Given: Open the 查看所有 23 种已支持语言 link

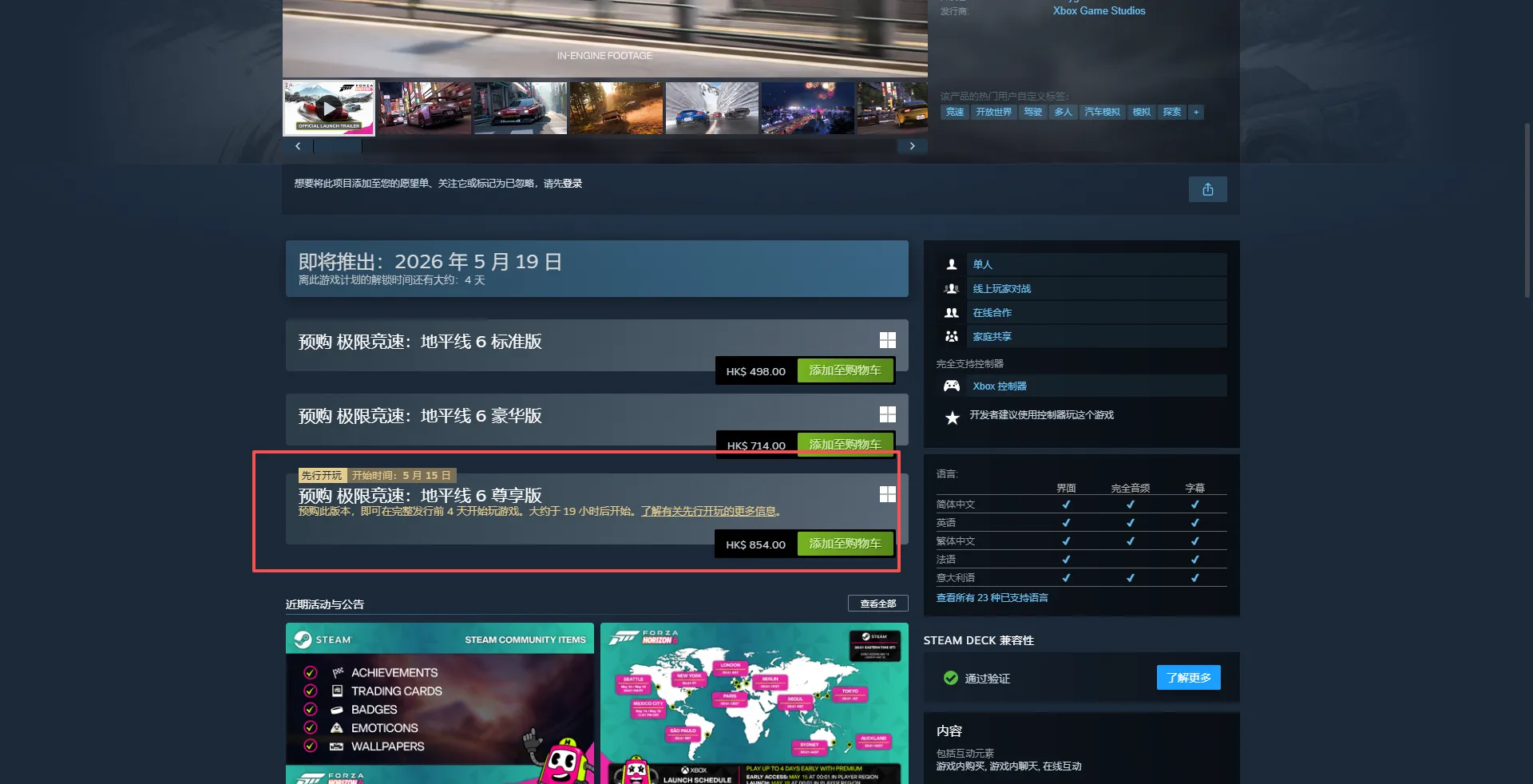Looking at the screenshot, I should (x=992, y=598).
